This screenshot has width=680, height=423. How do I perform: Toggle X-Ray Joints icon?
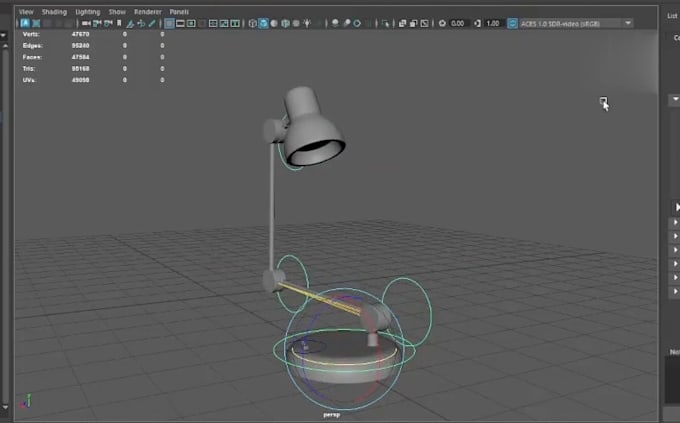pyautogui.click(x=425, y=23)
